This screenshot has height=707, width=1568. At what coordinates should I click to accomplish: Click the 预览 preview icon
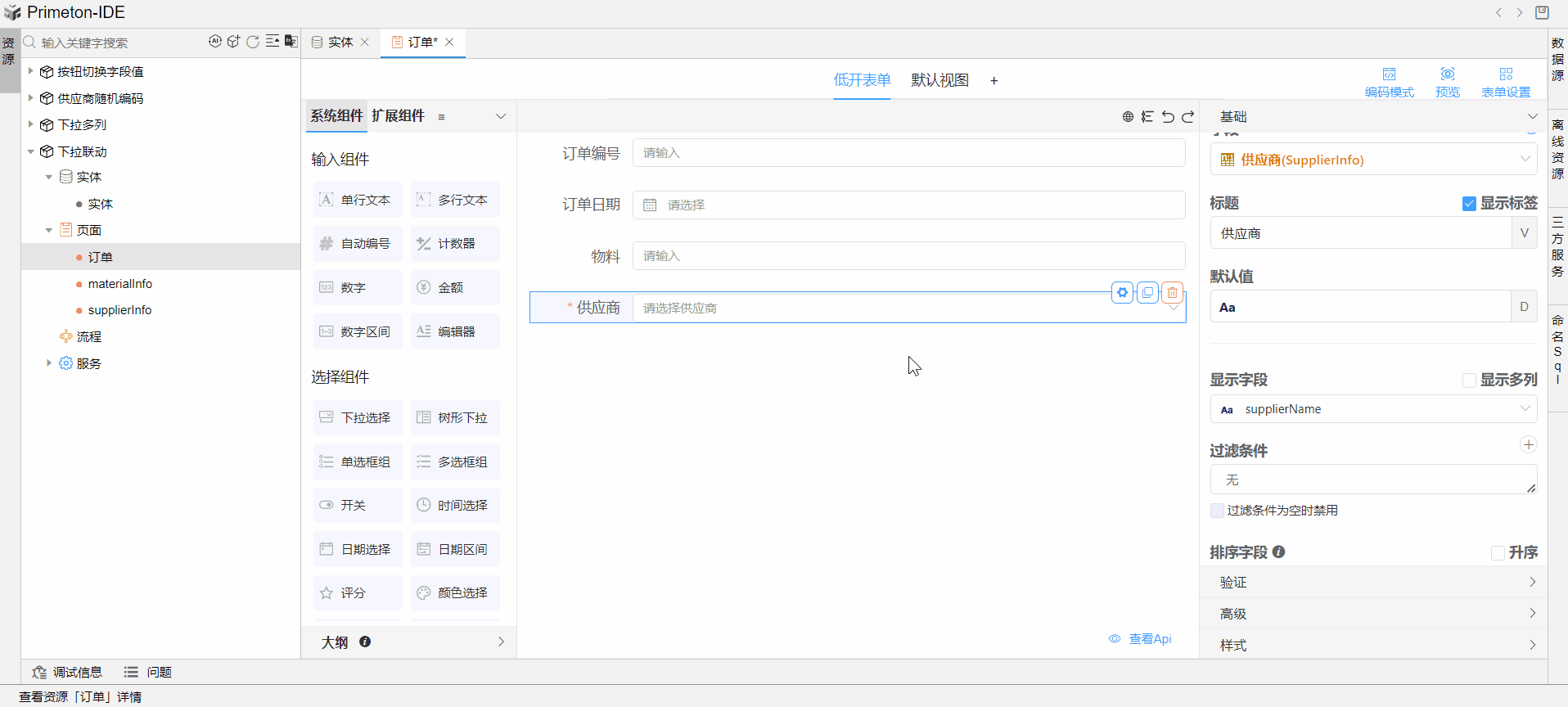[x=1447, y=82]
